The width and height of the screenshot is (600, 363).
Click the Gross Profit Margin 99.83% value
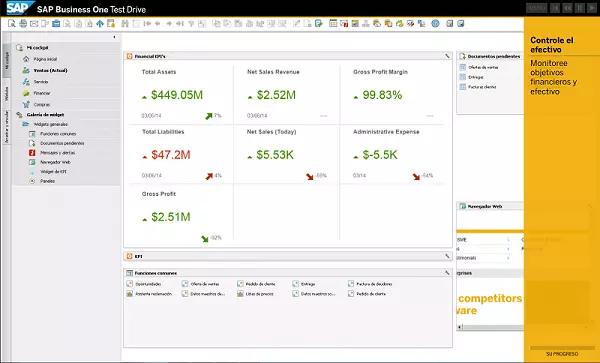tap(382, 95)
